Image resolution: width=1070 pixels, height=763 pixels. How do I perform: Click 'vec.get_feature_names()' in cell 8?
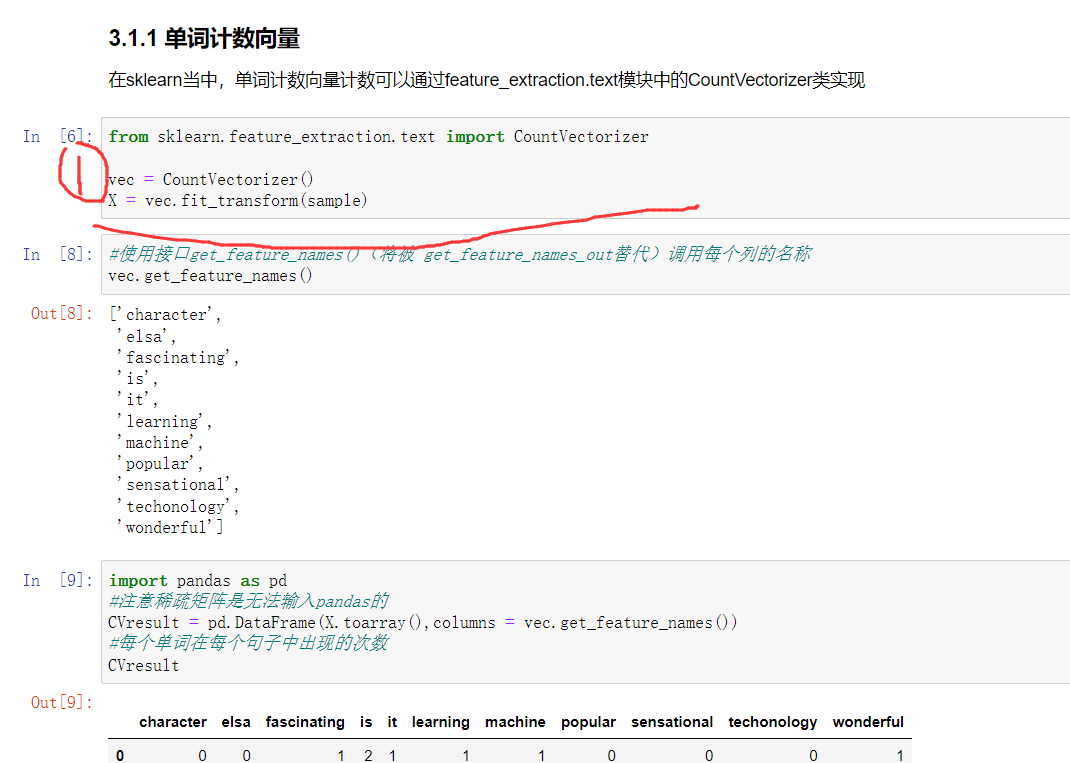pyautogui.click(x=210, y=276)
